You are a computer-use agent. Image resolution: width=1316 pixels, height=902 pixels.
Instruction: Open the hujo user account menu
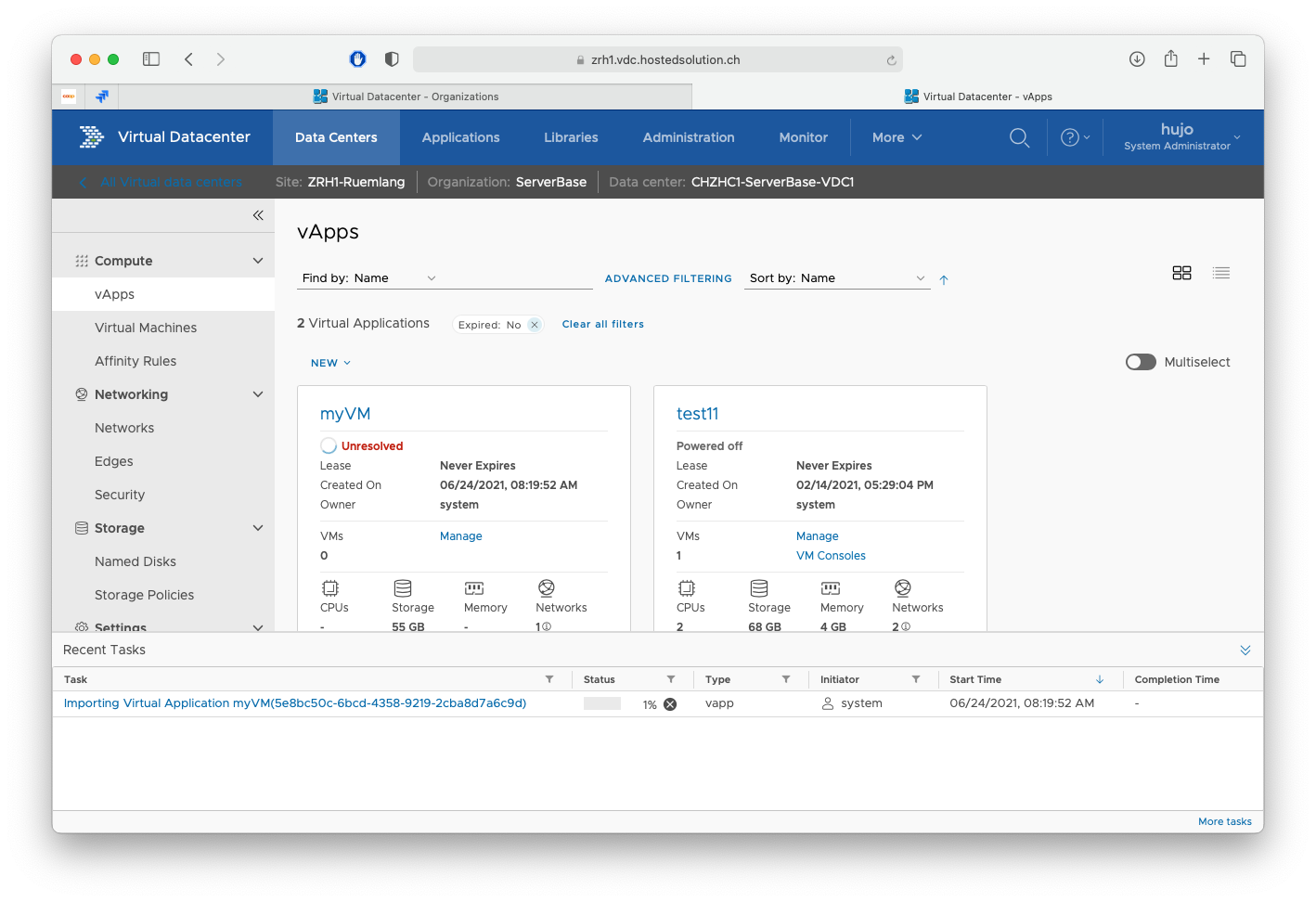(x=1181, y=136)
